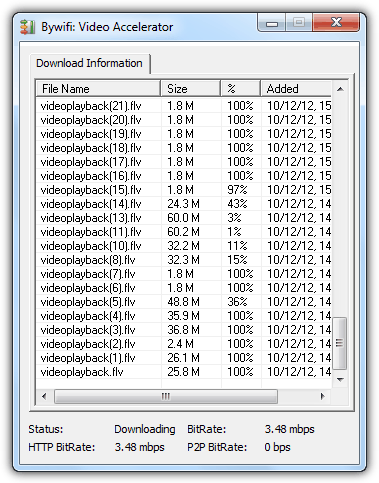Click the 26.1 M size cell
Screen dimensions: 379x483
[183, 358]
